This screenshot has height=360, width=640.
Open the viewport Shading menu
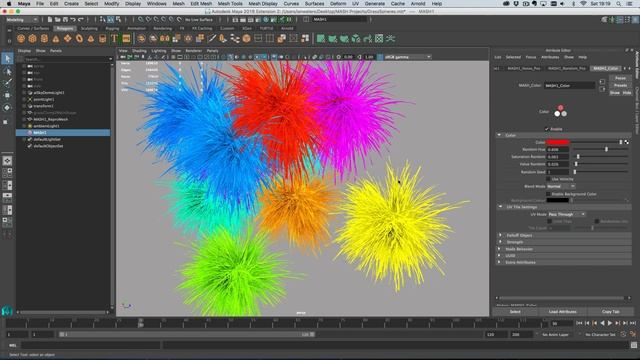coord(139,51)
